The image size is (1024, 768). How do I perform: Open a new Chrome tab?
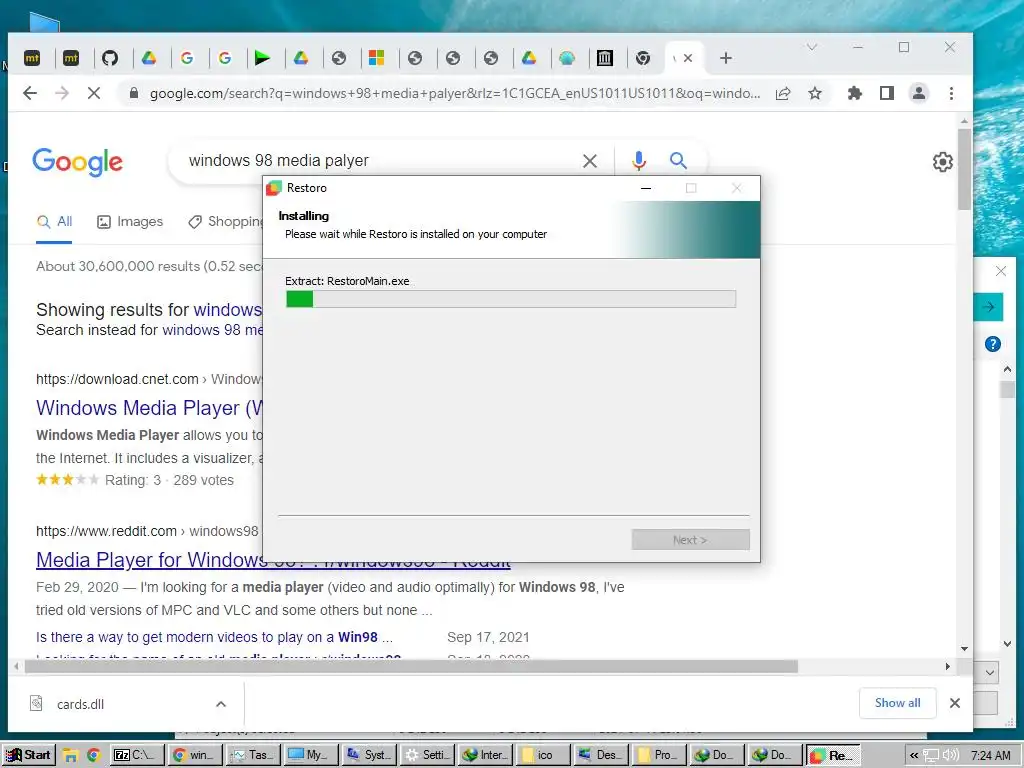726,58
